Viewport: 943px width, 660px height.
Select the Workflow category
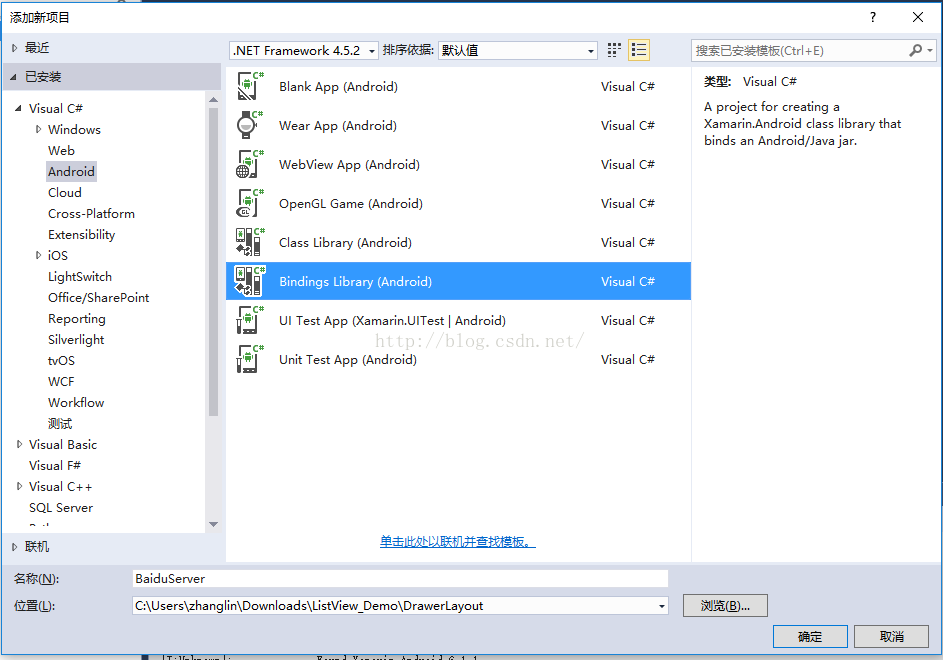click(76, 402)
